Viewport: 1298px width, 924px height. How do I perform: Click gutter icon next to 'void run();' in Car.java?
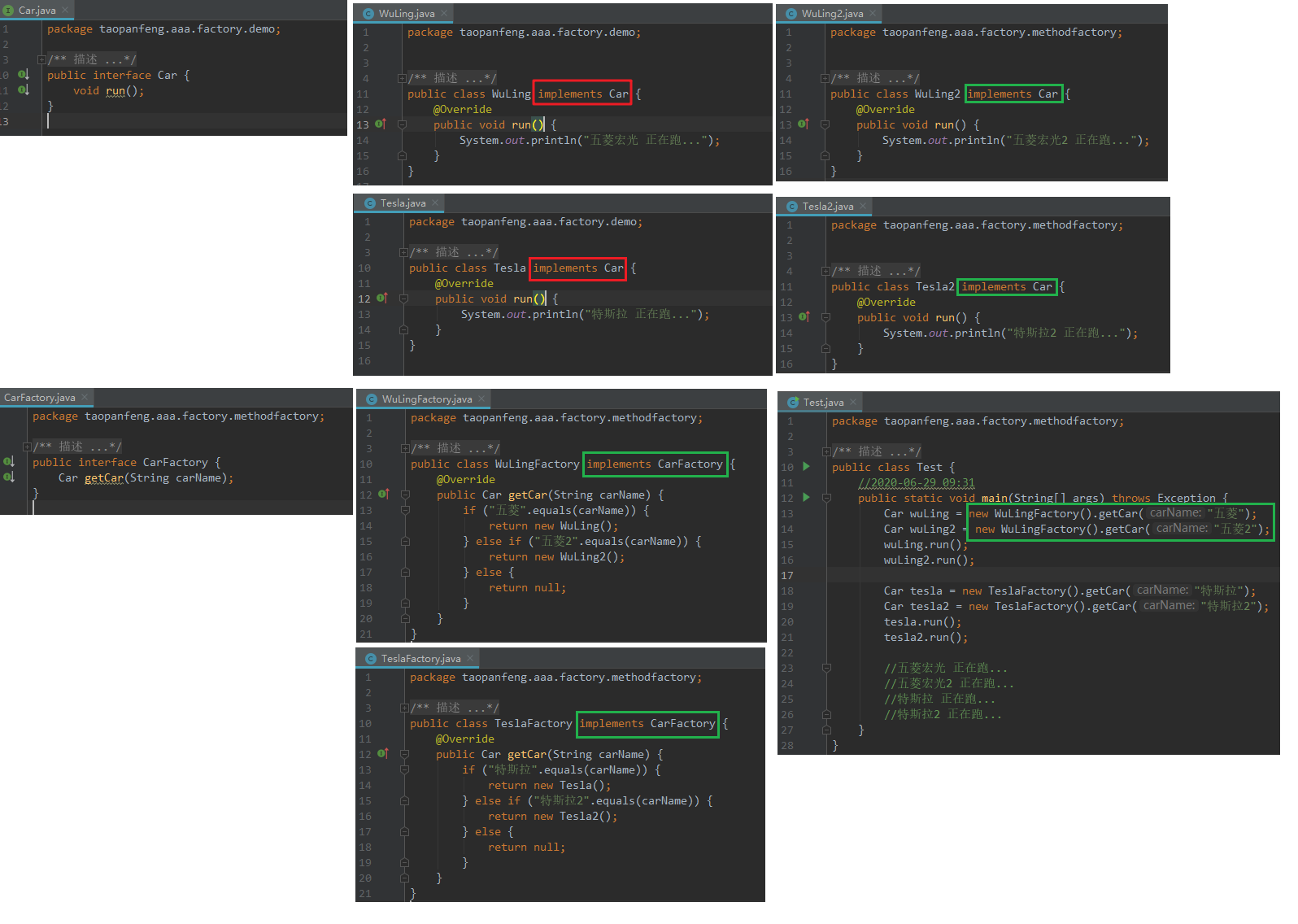24,90
